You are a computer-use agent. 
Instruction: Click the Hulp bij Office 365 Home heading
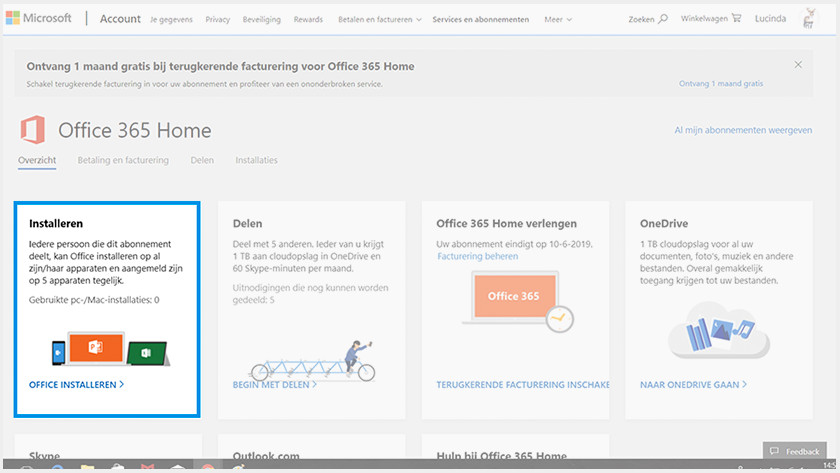tap(501, 455)
